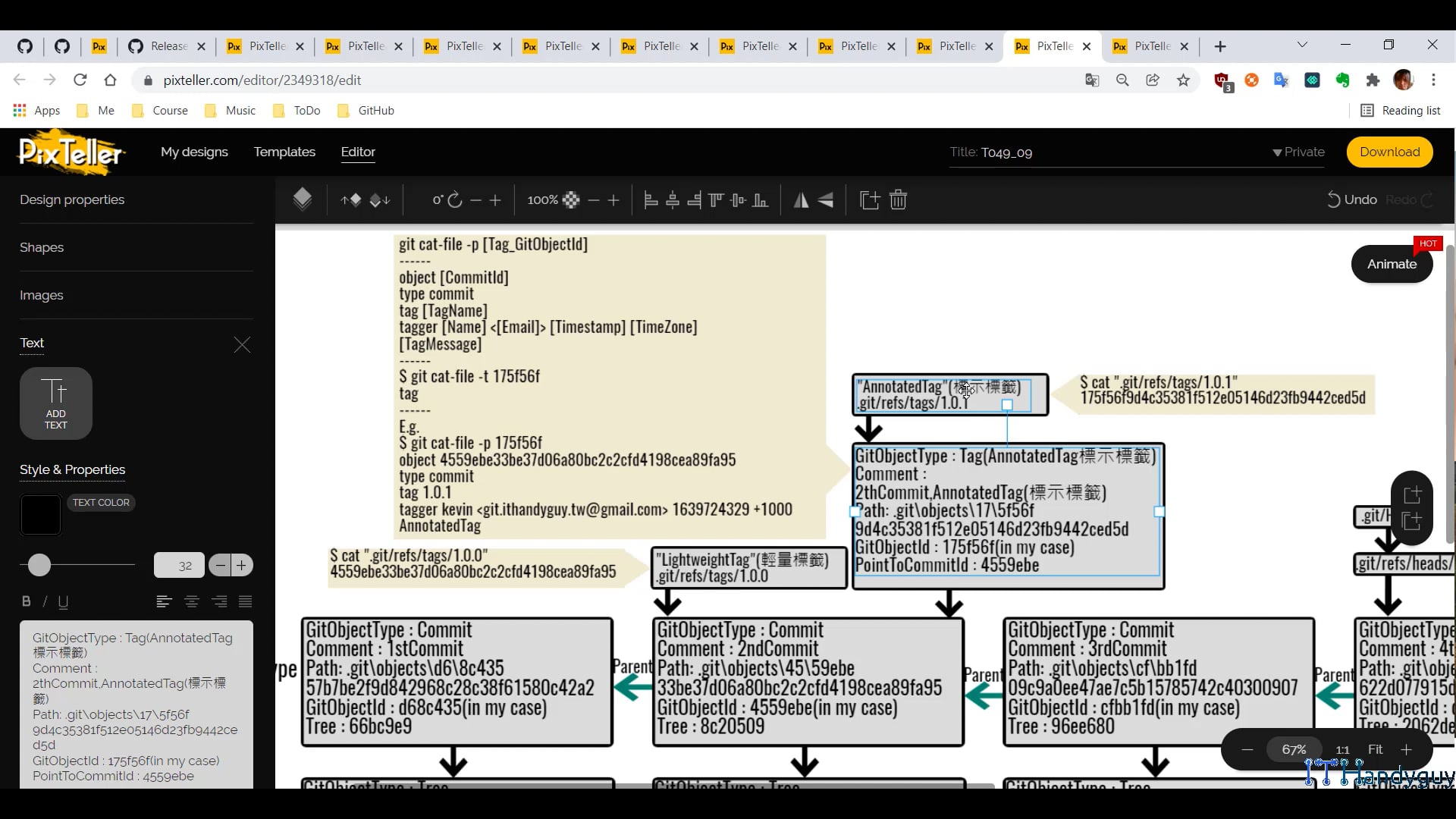Toggle italic text formatting
Image resolution: width=1456 pixels, height=819 pixels.
click(44, 601)
